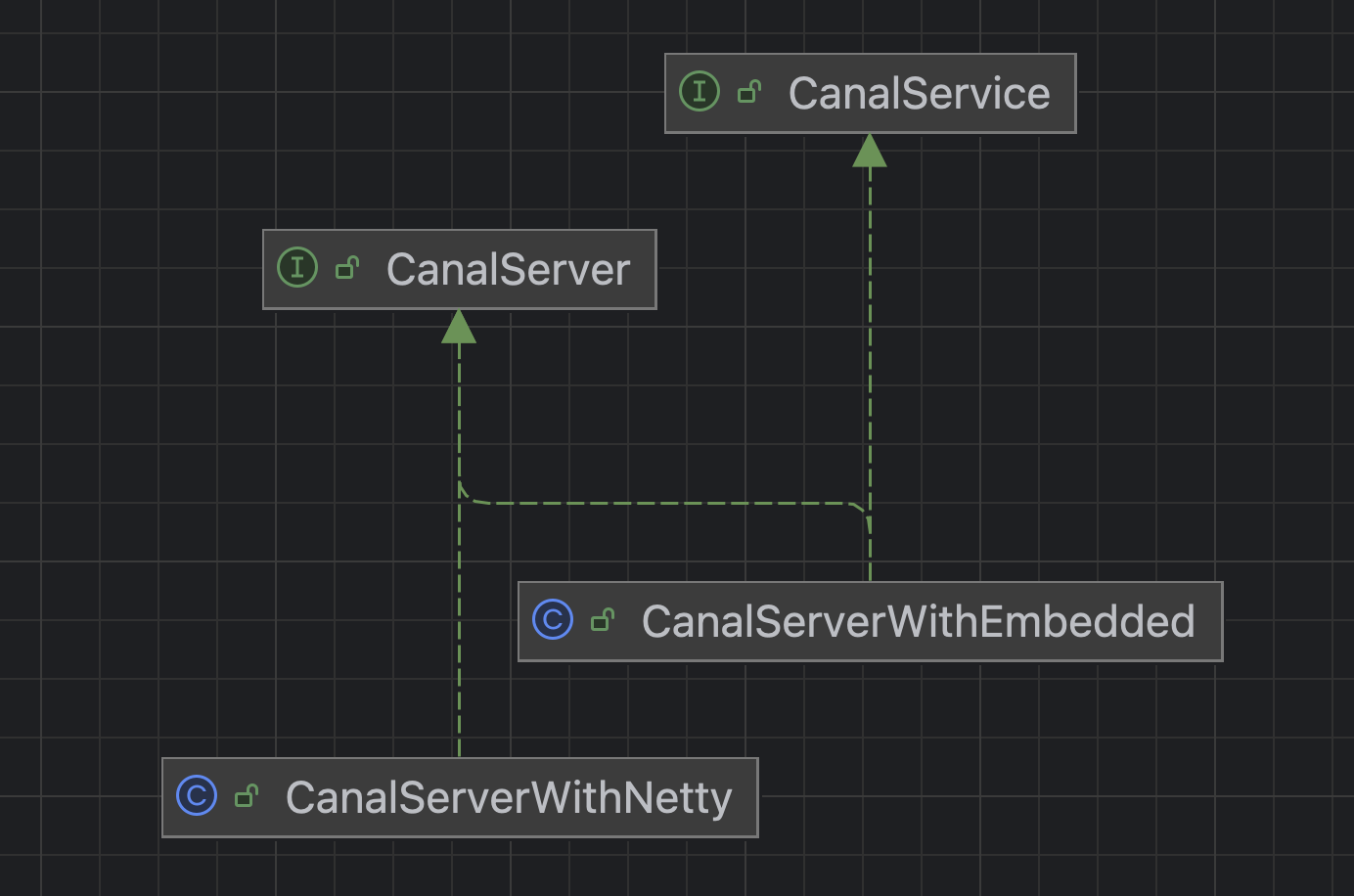Select the CanalServerWithEmbedded name label
The image size is (1354, 896).
[x=918, y=622]
